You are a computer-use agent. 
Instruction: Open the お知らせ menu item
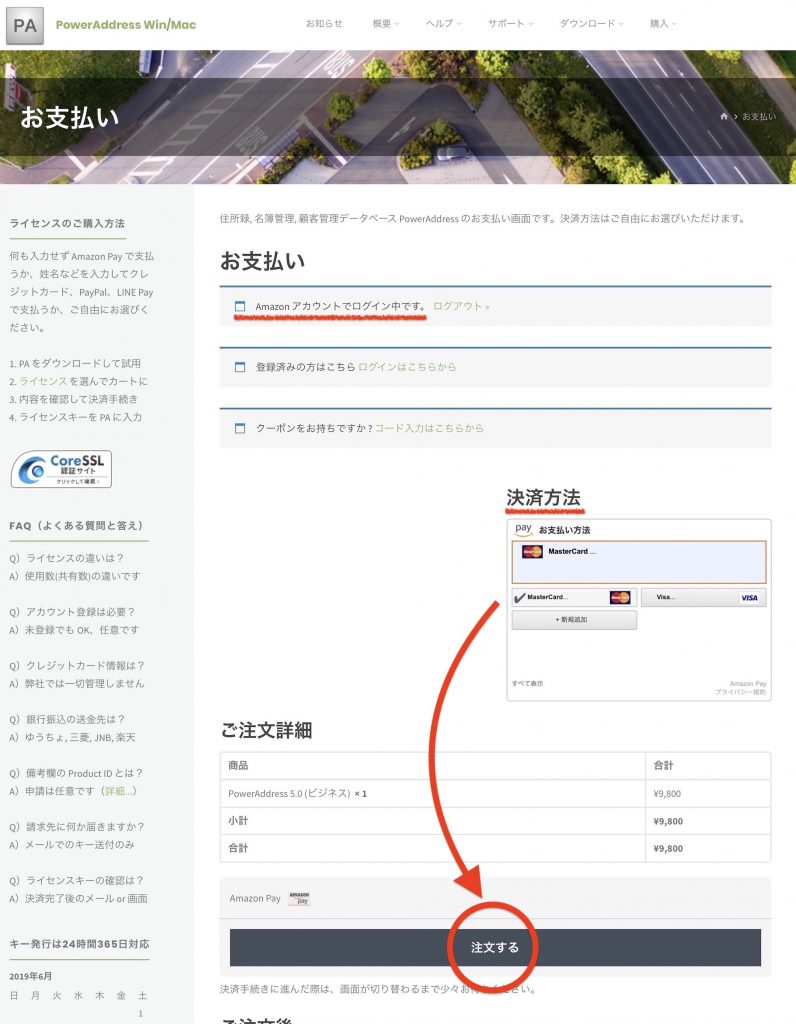(x=324, y=24)
